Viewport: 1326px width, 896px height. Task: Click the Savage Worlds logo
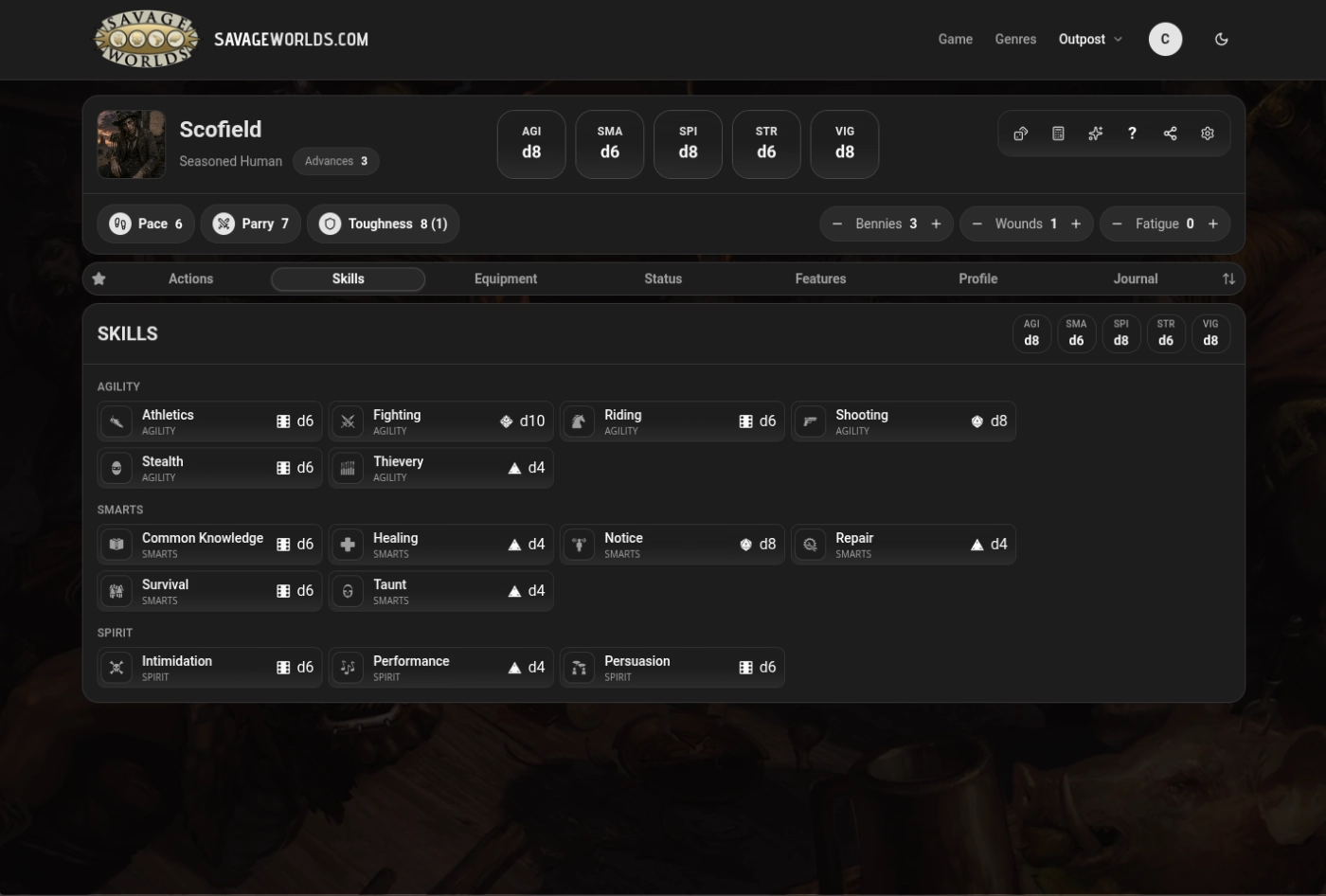pos(147,40)
